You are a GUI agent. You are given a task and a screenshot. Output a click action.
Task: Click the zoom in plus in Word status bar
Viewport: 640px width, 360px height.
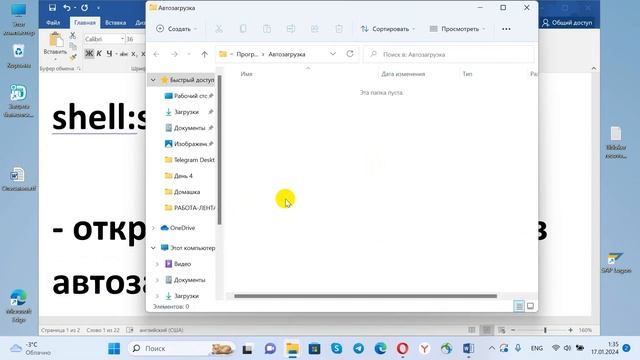point(570,330)
